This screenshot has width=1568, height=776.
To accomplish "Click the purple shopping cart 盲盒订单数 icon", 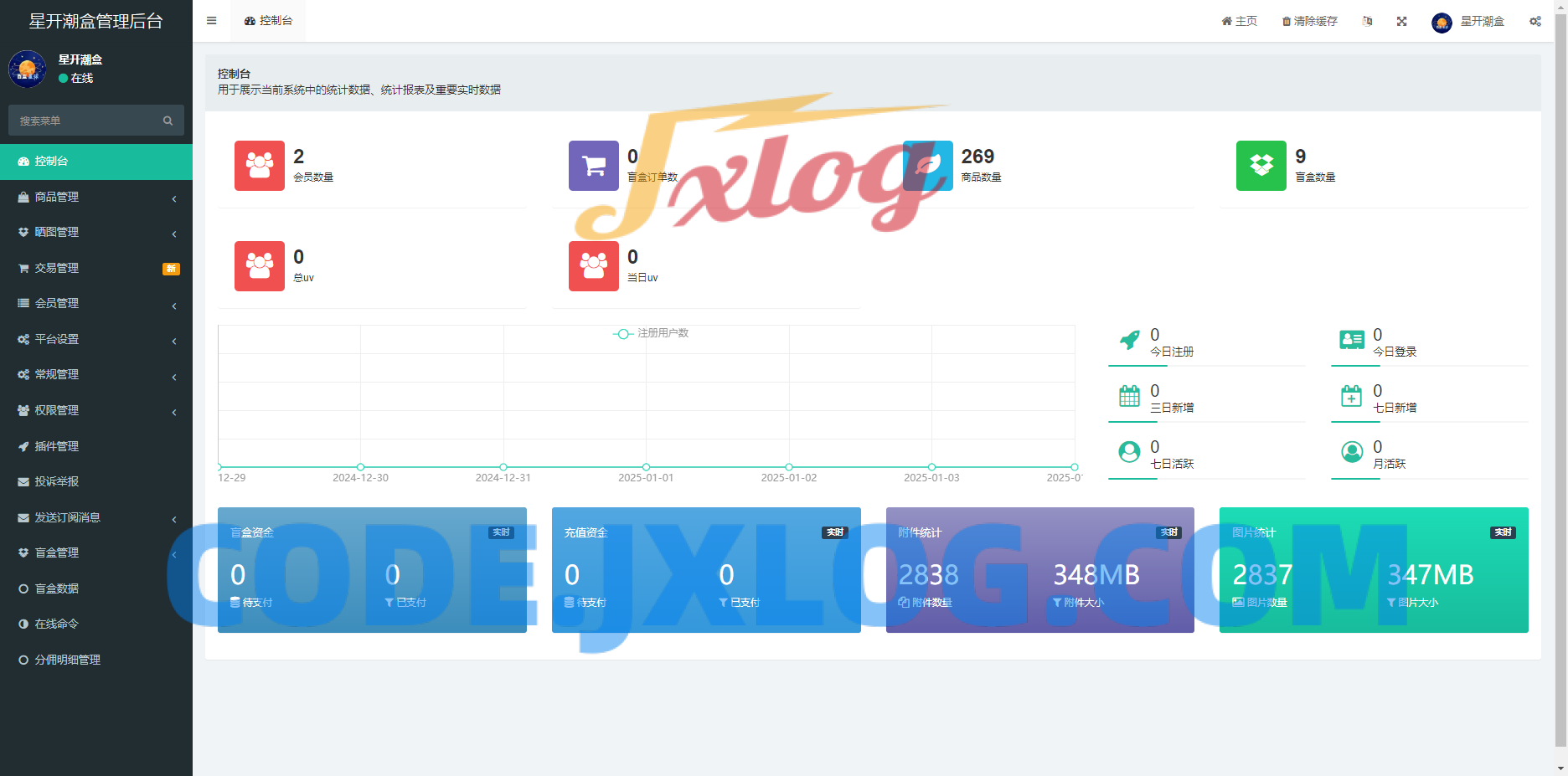I will [x=593, y=166].
